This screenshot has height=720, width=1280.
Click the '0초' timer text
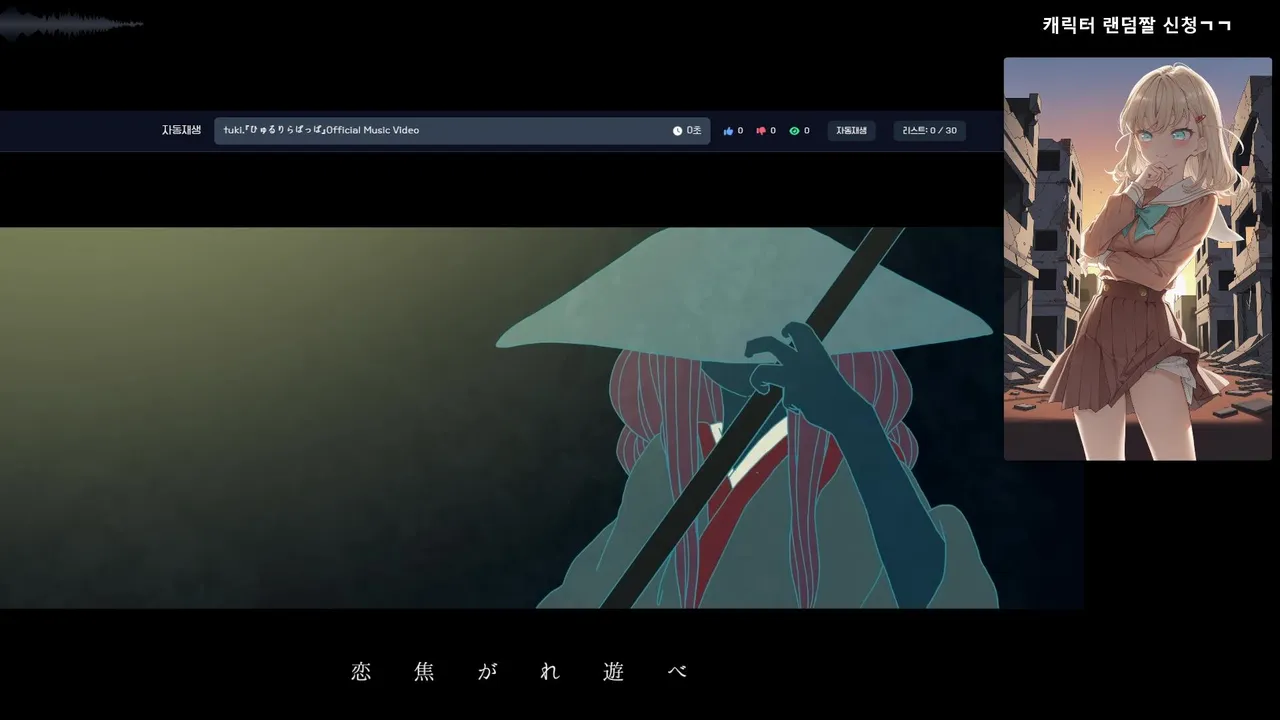(694, 131)
